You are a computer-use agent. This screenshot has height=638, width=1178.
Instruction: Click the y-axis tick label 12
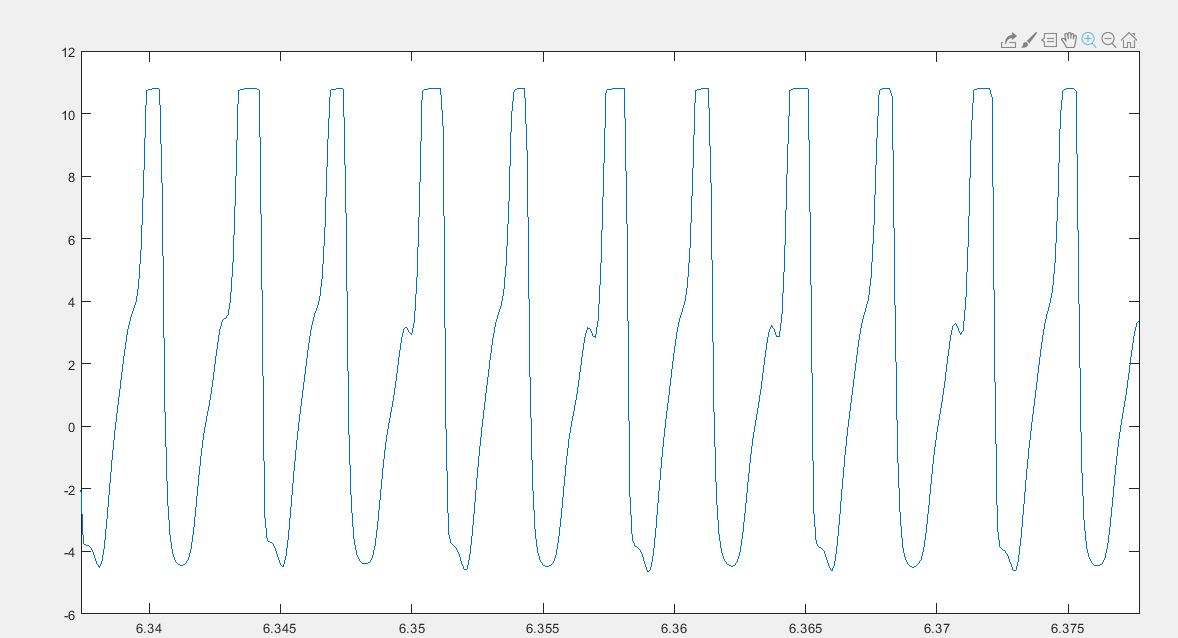[x=68, y=53]
